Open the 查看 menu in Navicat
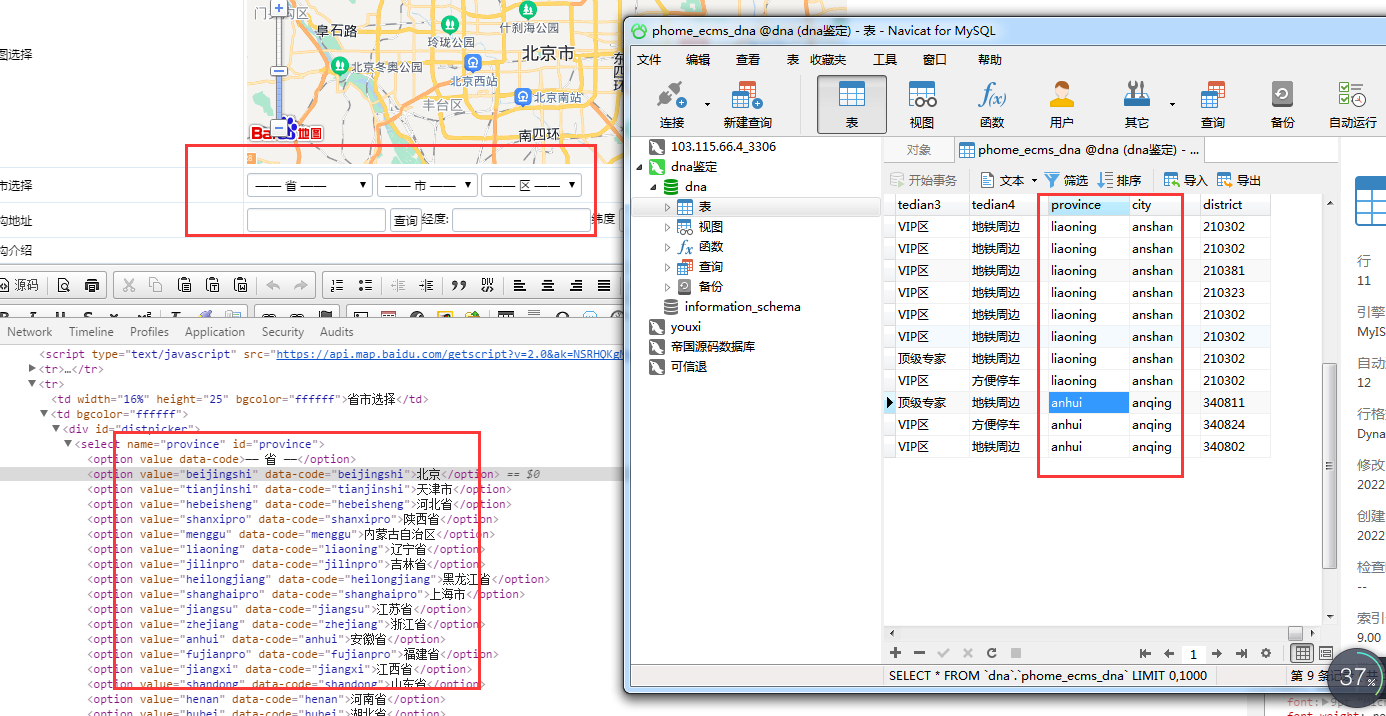This screenshot has height=716, width=1386. point(748,60)
